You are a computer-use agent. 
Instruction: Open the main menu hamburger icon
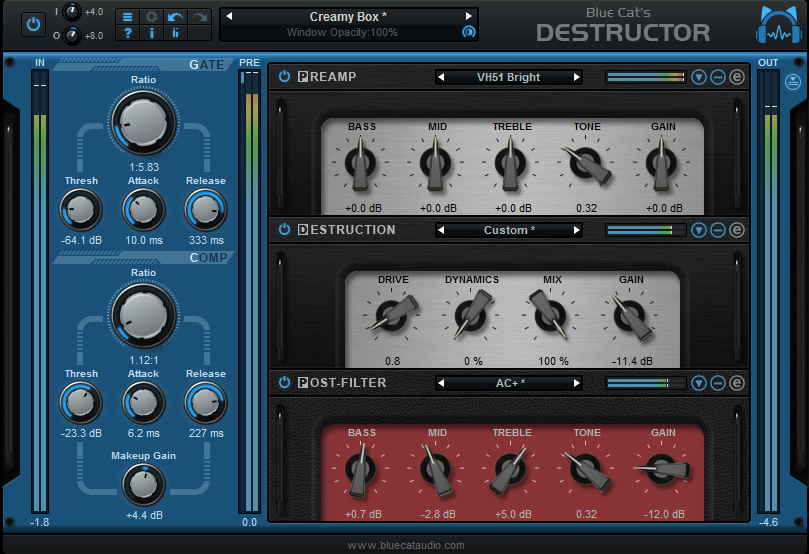127,17
